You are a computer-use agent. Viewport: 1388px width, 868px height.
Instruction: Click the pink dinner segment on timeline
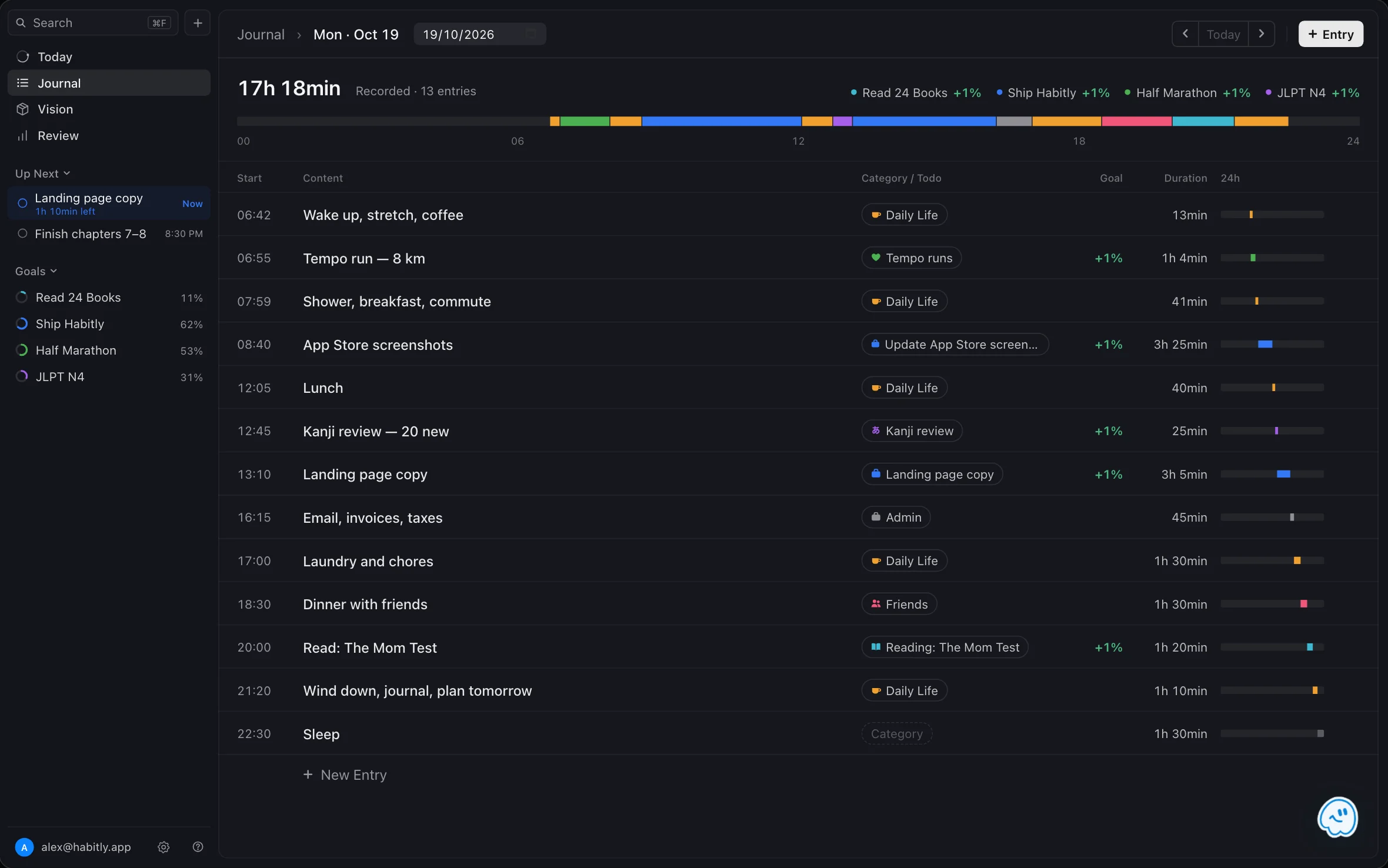[1137, 121]
